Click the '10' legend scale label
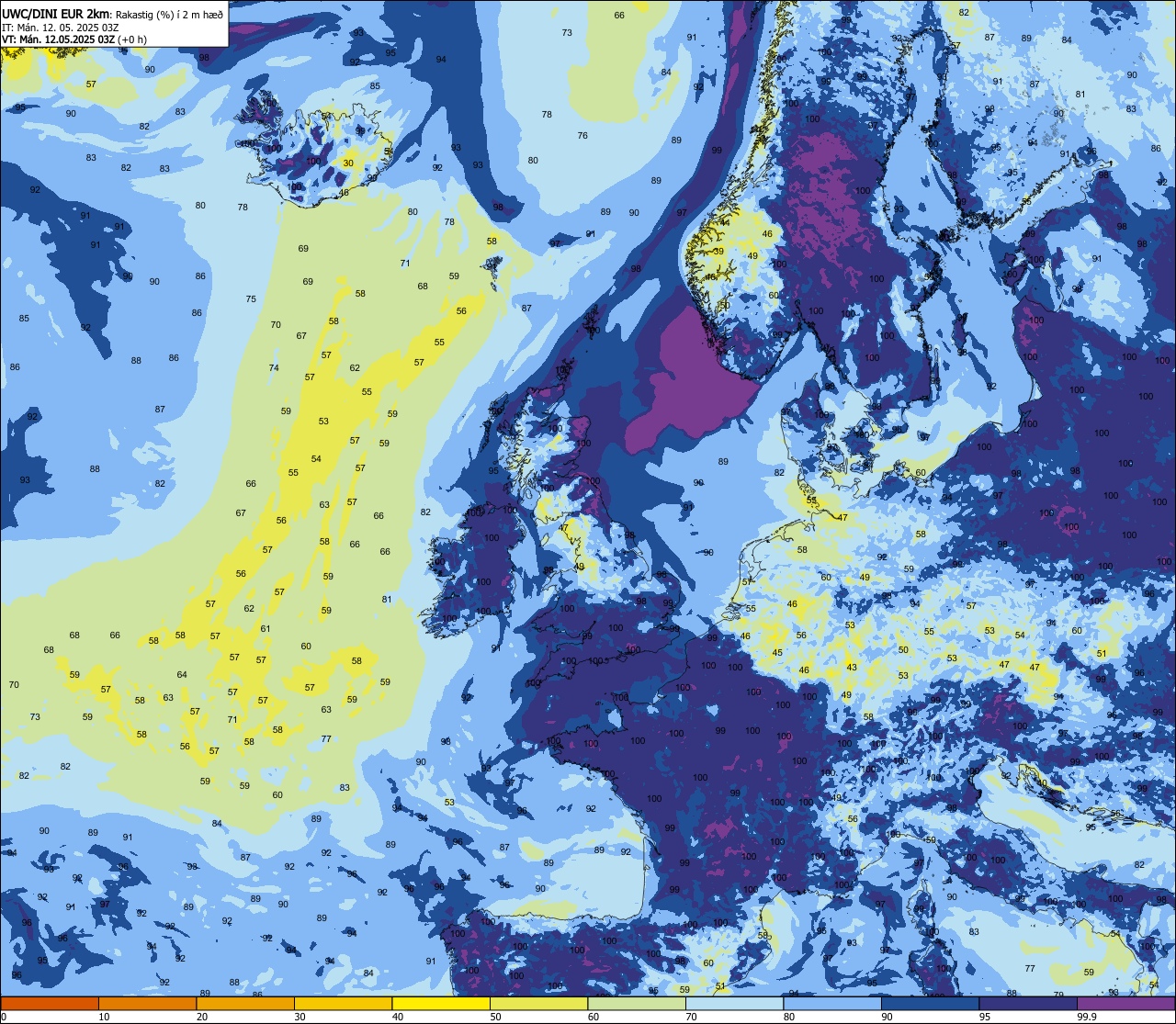 coord(104,1017)
